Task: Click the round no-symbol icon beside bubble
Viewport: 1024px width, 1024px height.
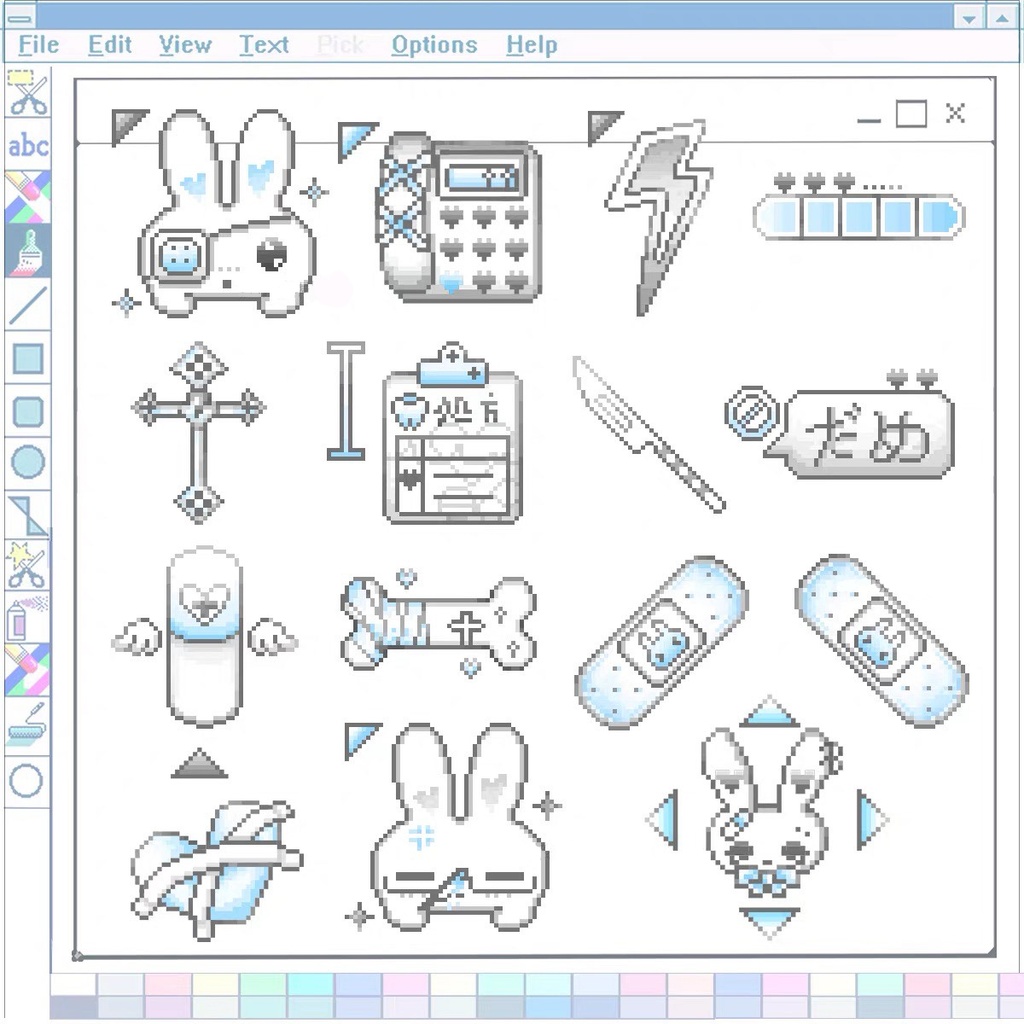Action: 751,413
